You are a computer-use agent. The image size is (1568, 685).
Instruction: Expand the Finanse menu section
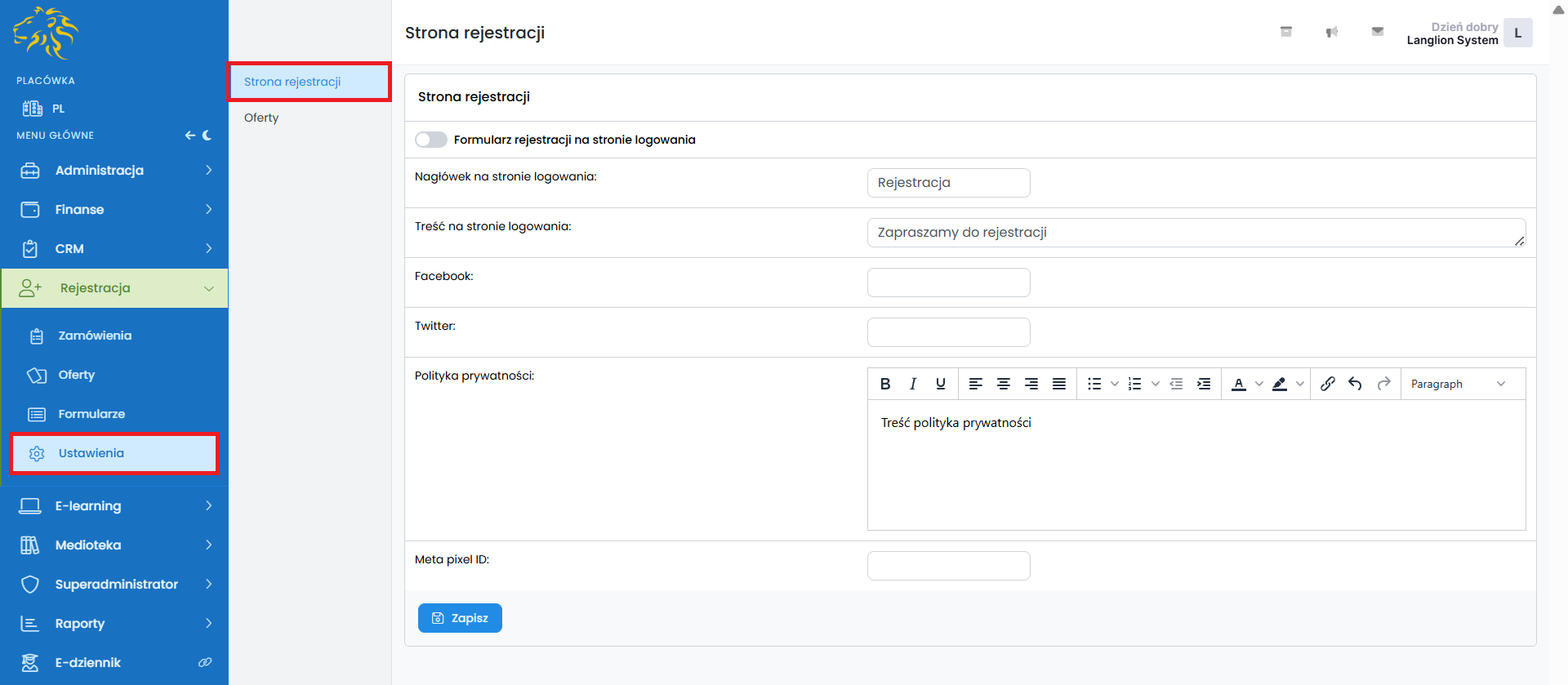tap(114, 210)
